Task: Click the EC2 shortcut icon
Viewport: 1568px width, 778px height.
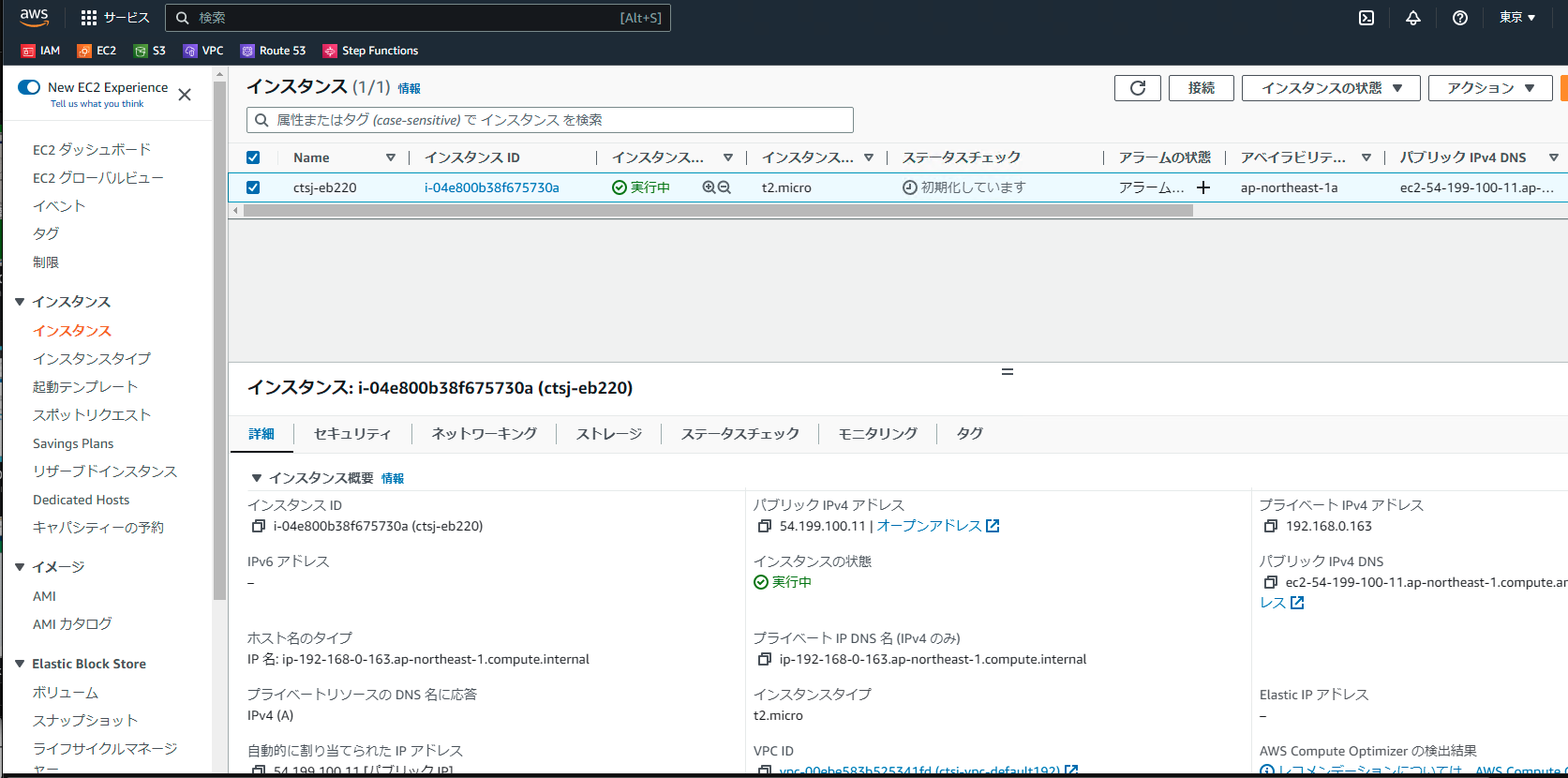Action: point(84,51)
